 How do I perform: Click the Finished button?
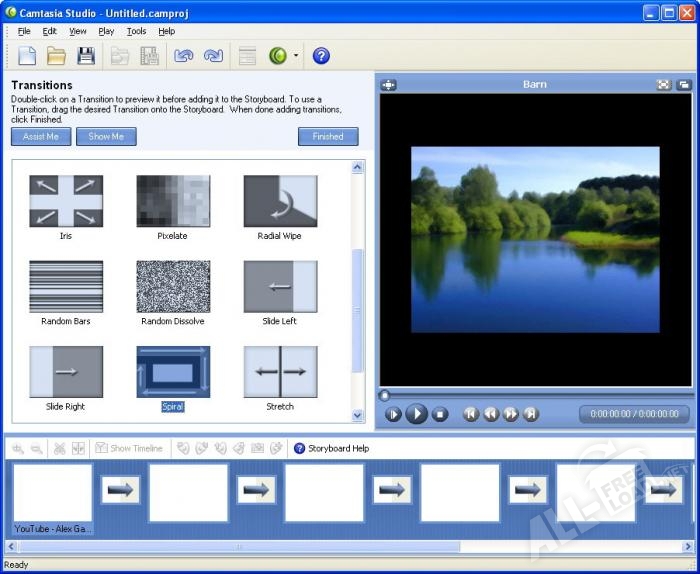[x=328, y=137]
